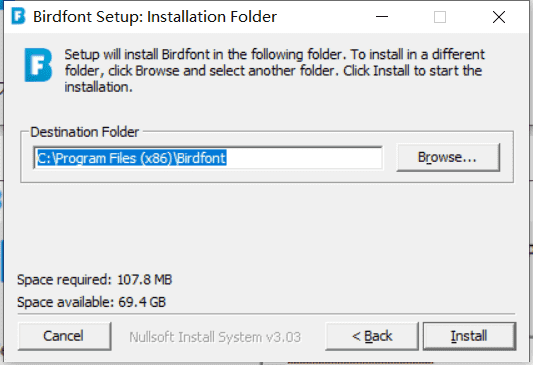The width and height of the screenshot is (533, 365).
Task: Open the Browse... folder picker
Action: pos(448,157)
